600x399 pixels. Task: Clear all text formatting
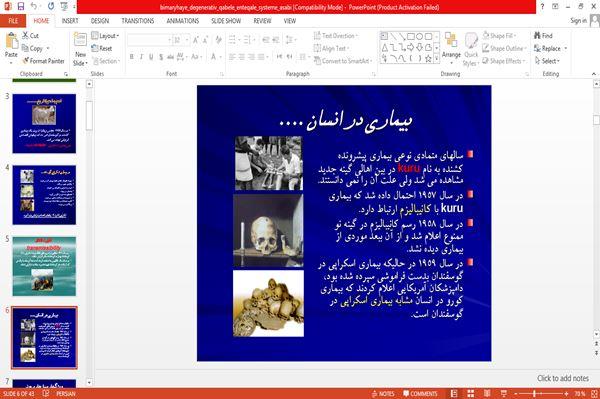[x=218, y=40]
